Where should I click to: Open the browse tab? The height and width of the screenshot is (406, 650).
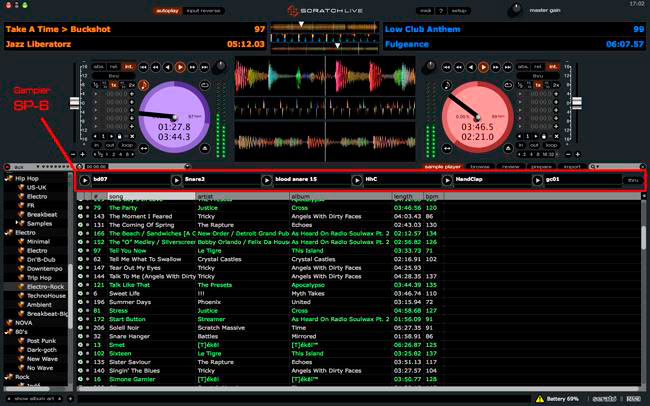(x=480, y=167)
